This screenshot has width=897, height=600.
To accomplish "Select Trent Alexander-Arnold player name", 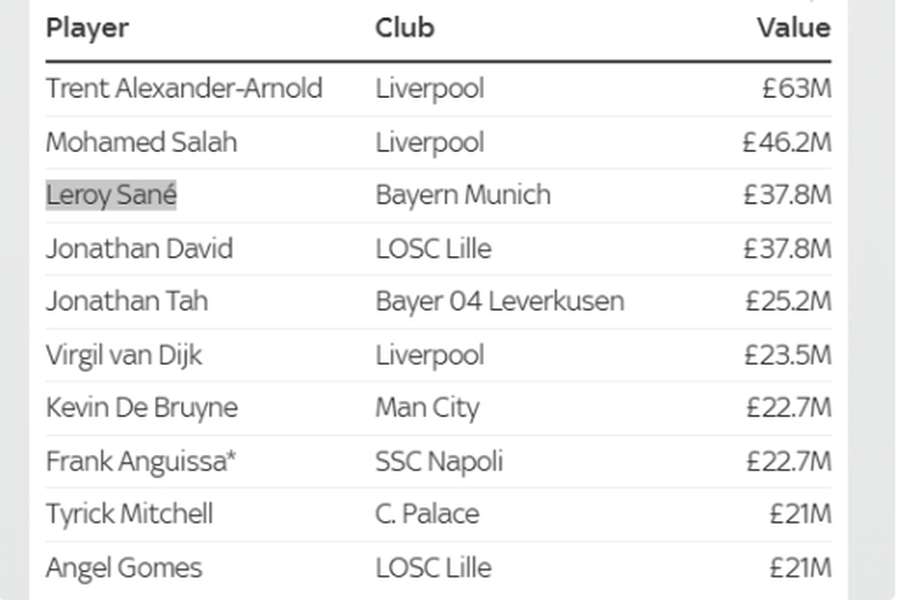I will tap(184, 89).
